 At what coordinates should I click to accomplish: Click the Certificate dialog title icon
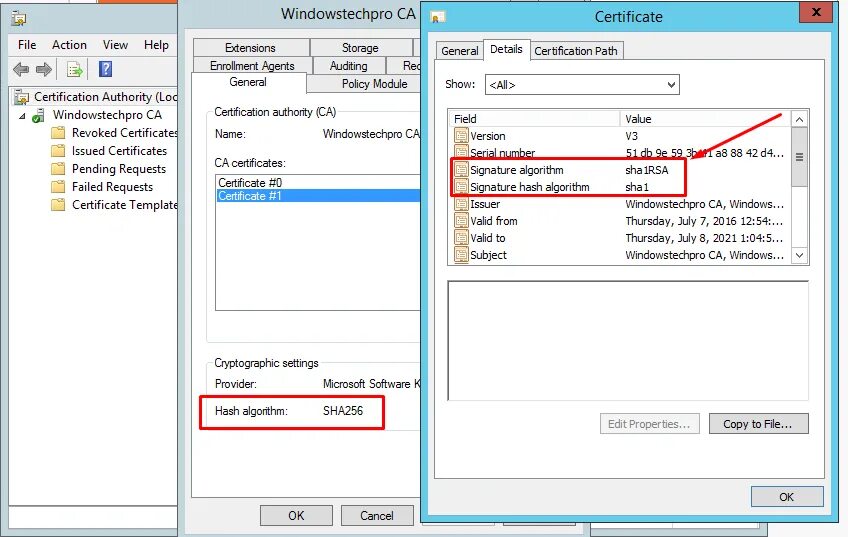point(437,17)
